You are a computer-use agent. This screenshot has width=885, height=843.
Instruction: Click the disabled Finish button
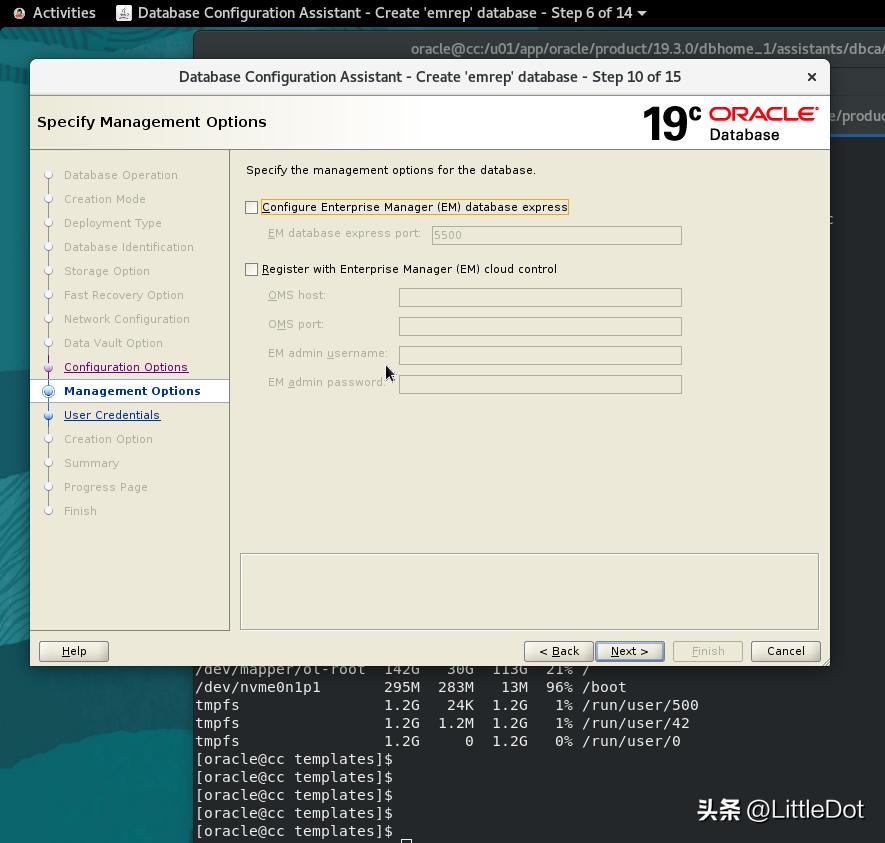coord(708,651)
